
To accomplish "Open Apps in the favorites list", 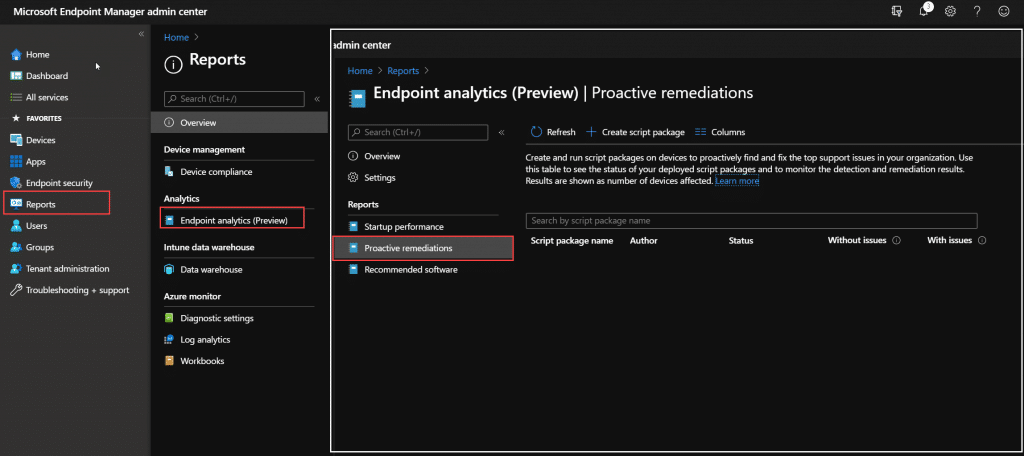I will click(x=36, y=161).
